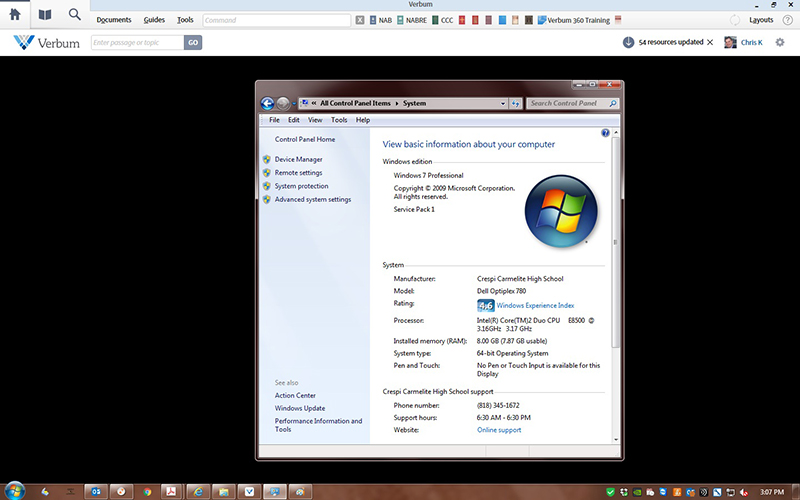Click the Command input box
The height and width of the screenshot is (500, 800).
point(276,20)
